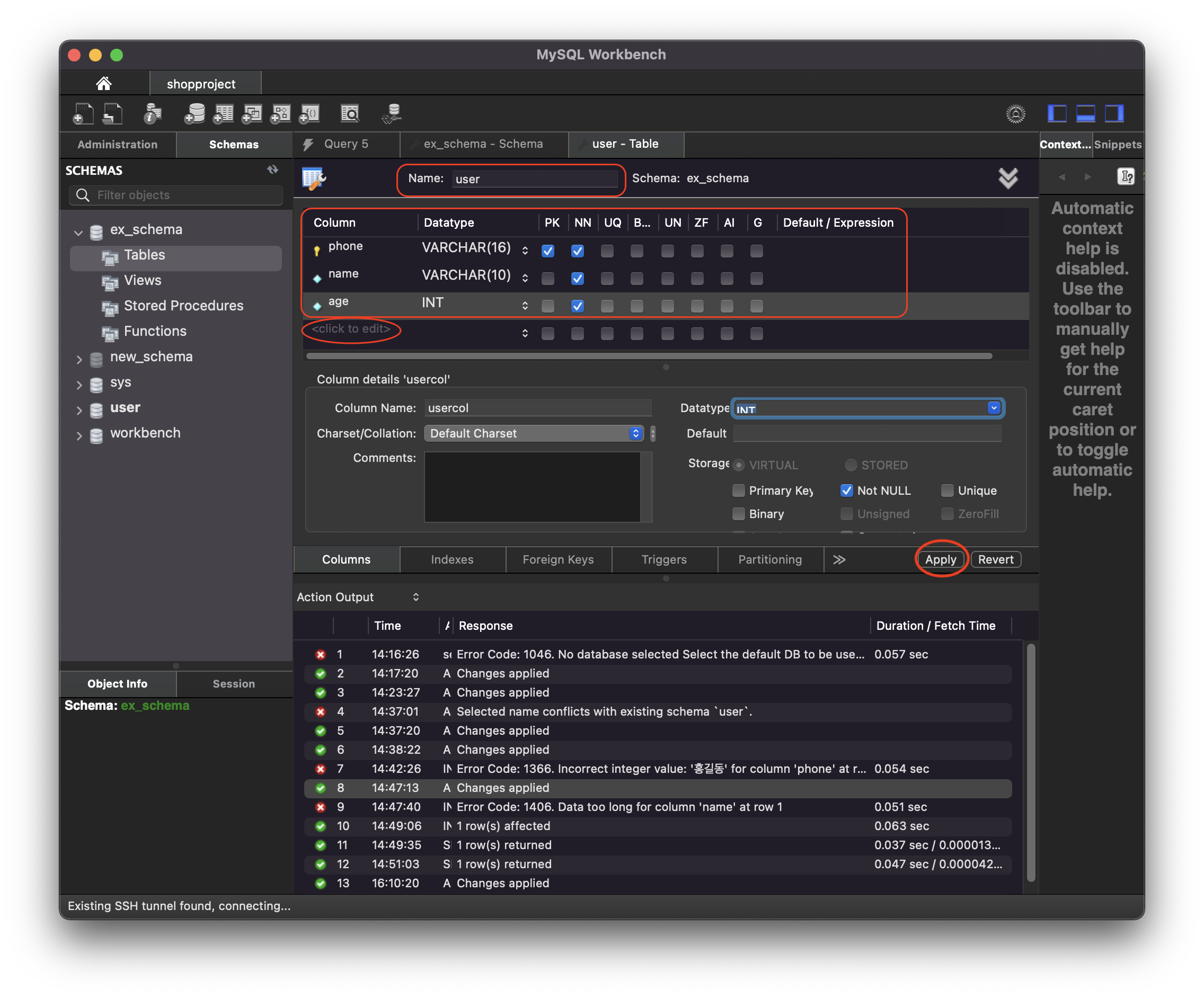
Task: Switch to the Indexes tab
Action: (x=452, y=559)
